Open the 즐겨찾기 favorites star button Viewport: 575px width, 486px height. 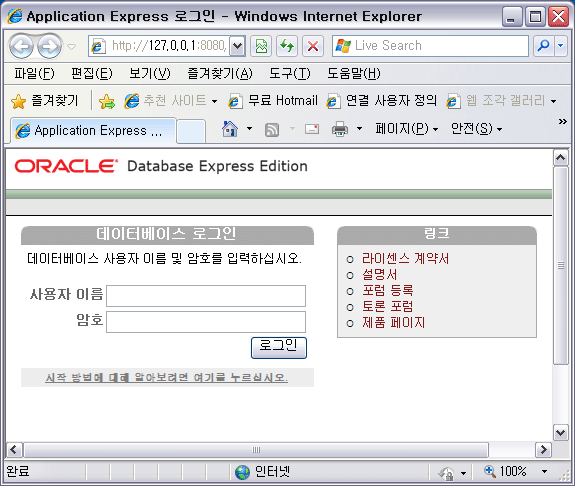point(44,101)
